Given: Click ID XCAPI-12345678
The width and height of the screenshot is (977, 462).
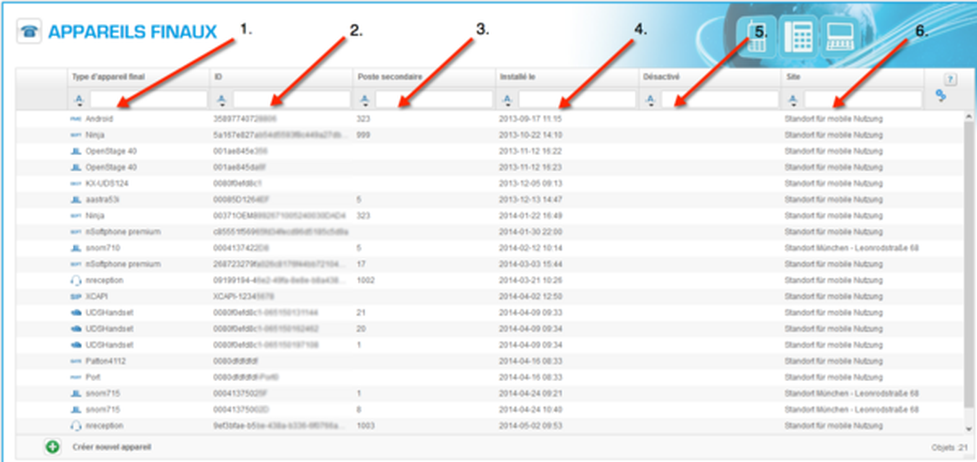Looking at the screenshot, I should 244,297.
